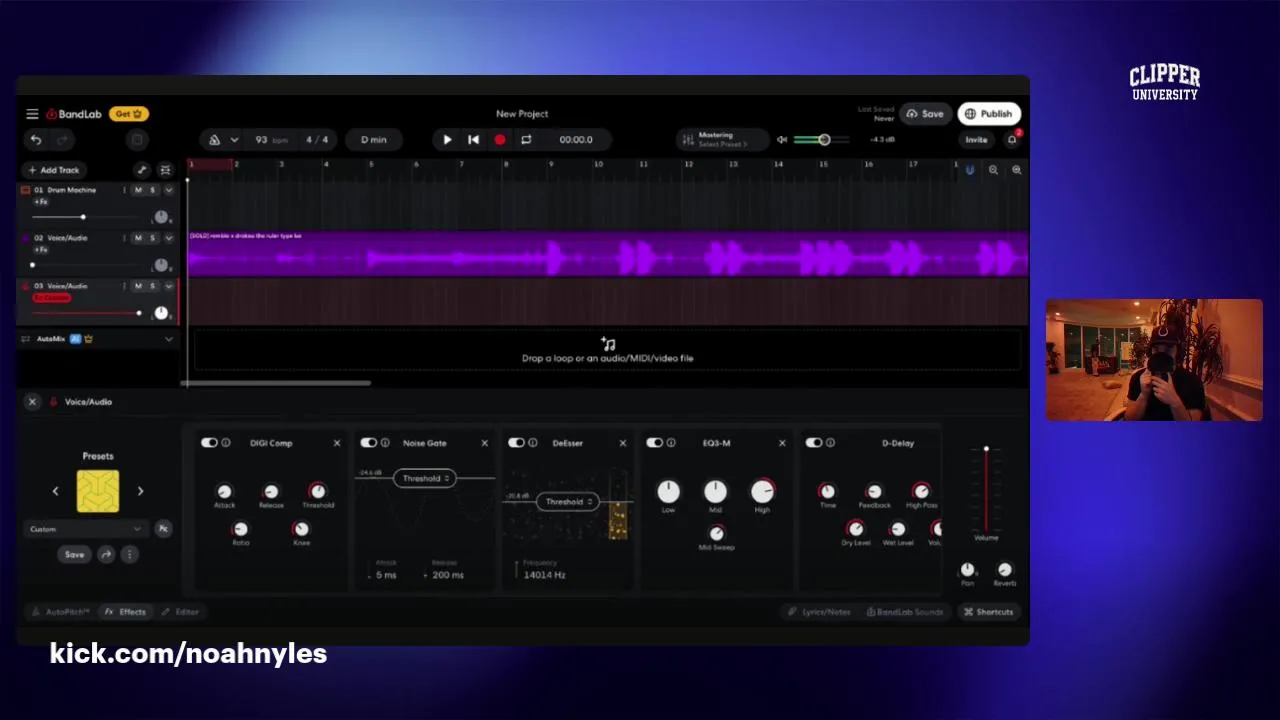Toggle DIGI Comp effect on/off

tap(209, 443)
